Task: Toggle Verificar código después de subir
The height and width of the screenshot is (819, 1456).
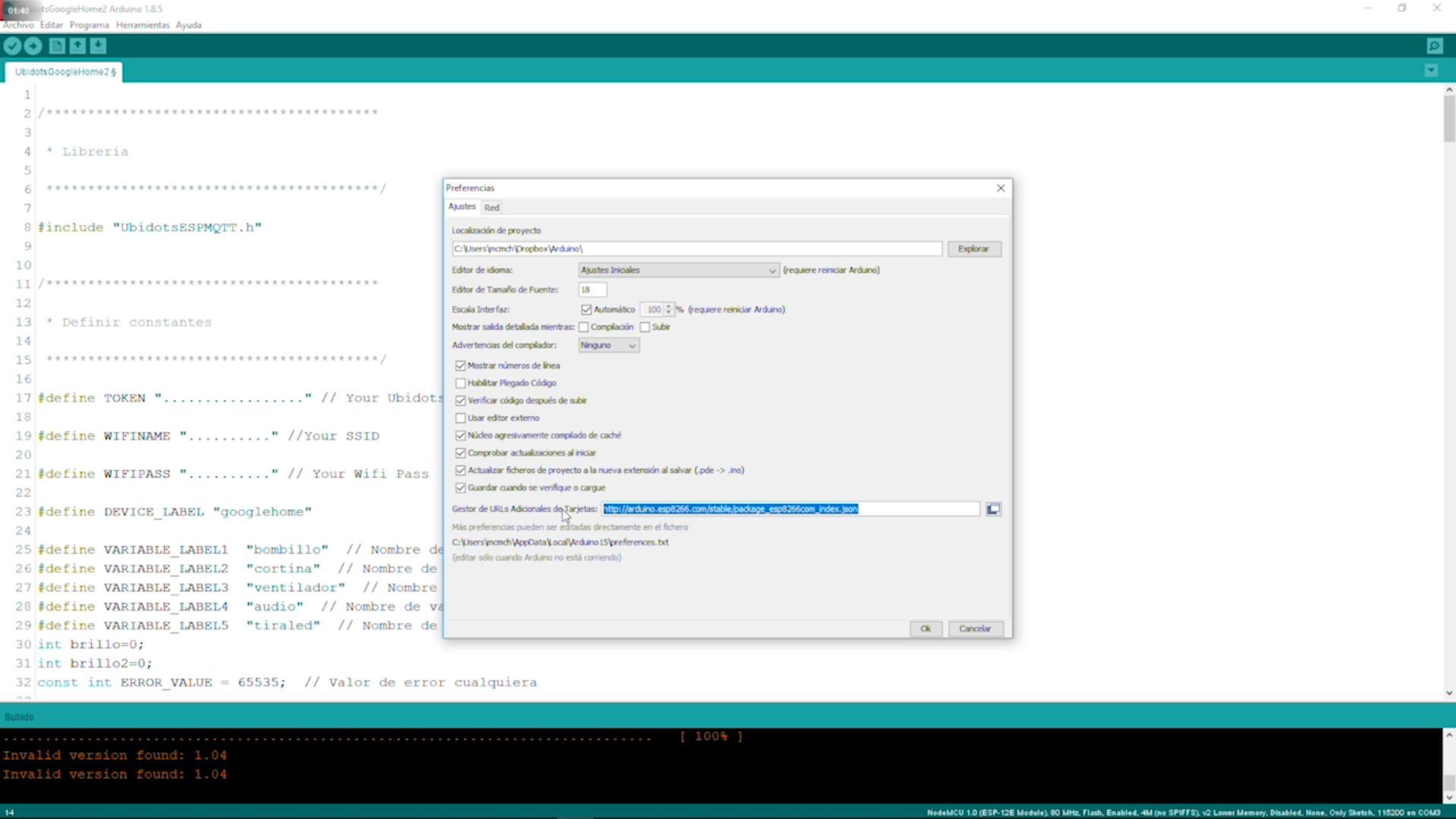Action: (x=460, y=400)
